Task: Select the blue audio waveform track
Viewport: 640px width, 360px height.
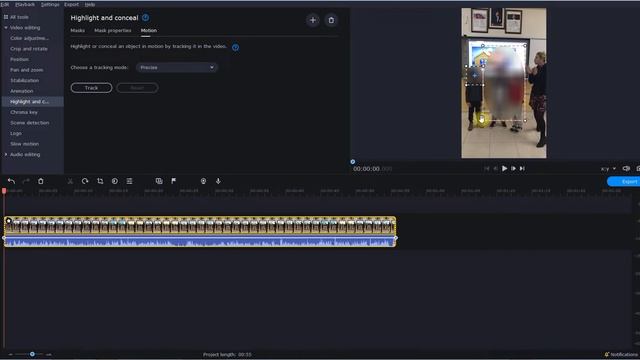Action: 200,242
